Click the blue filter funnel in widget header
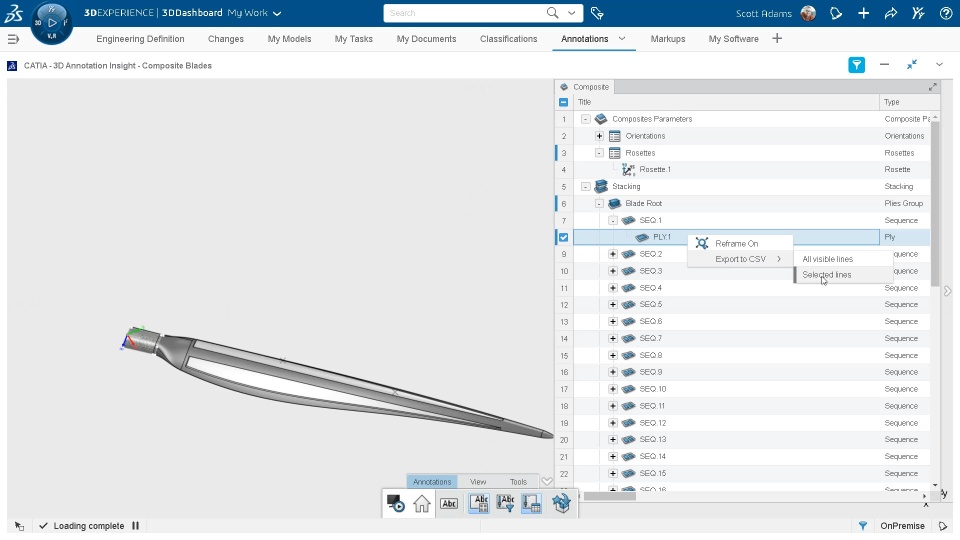The height and width of the screenshot is (540, 960). point(857,64)
